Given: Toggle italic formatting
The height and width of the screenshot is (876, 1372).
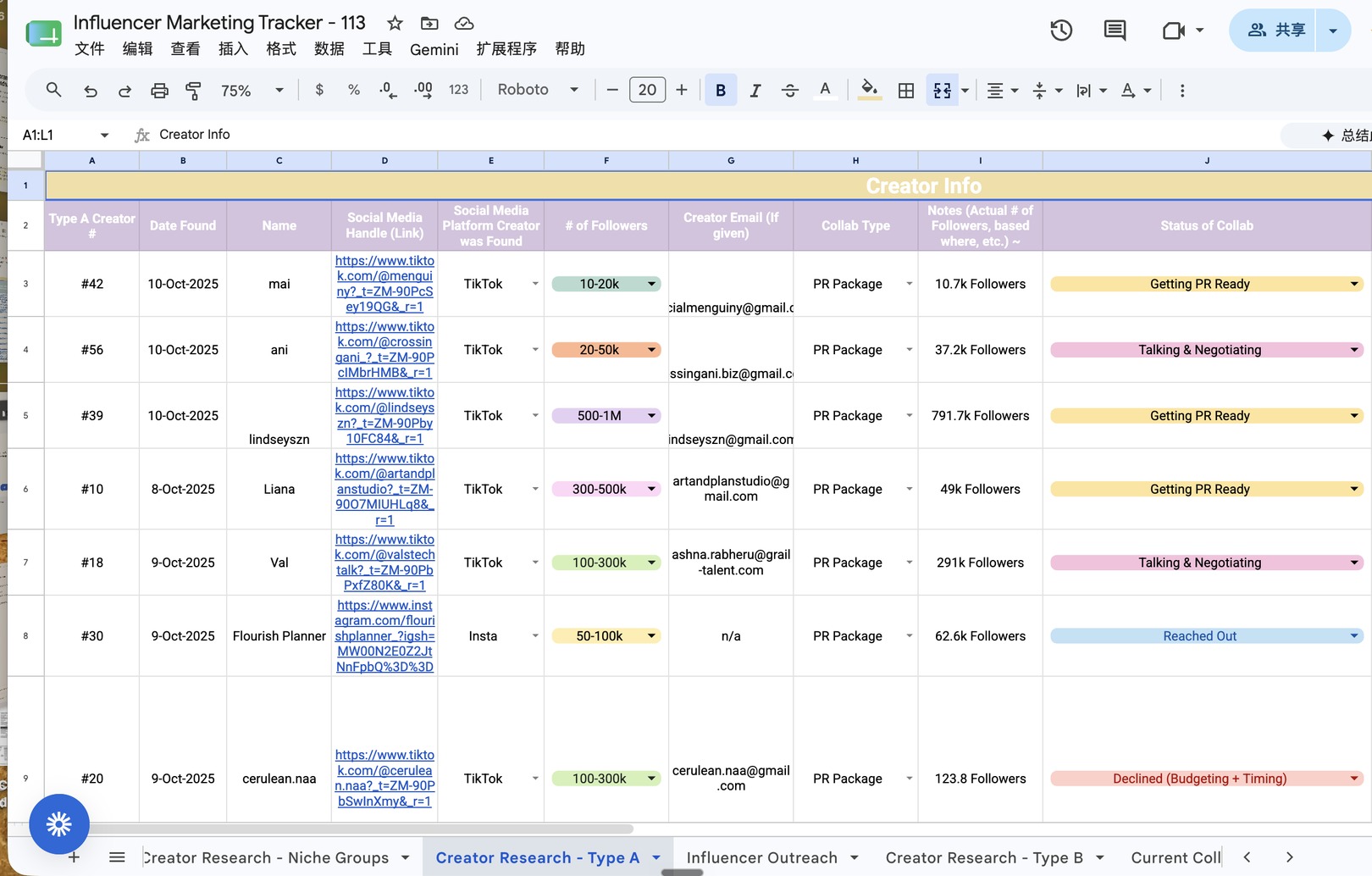Looking at the screenshot, I should click(x=755, y=90).
